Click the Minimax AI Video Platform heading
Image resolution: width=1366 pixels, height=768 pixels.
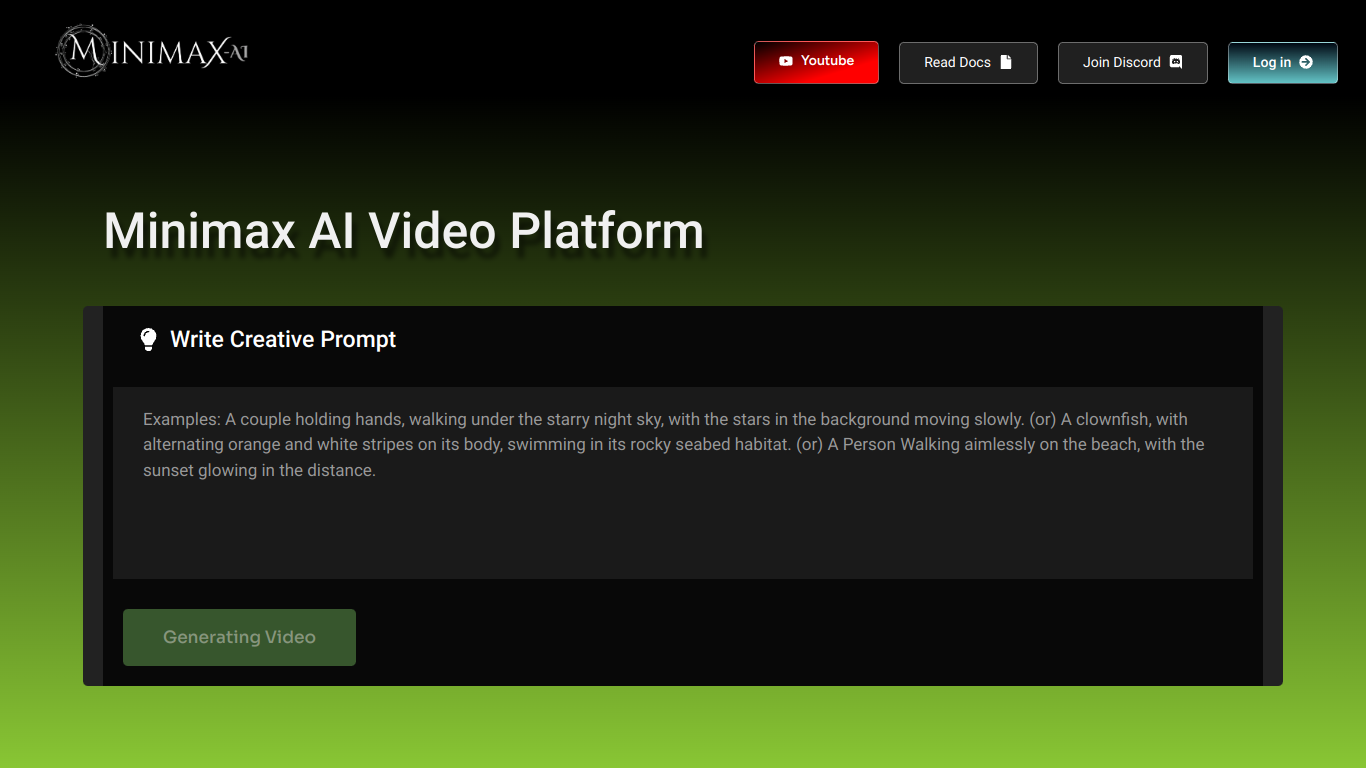click(x=404, y=231)
